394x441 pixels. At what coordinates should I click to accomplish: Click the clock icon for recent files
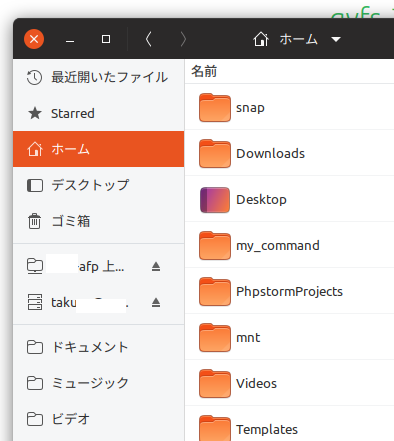tap(34, 77)
